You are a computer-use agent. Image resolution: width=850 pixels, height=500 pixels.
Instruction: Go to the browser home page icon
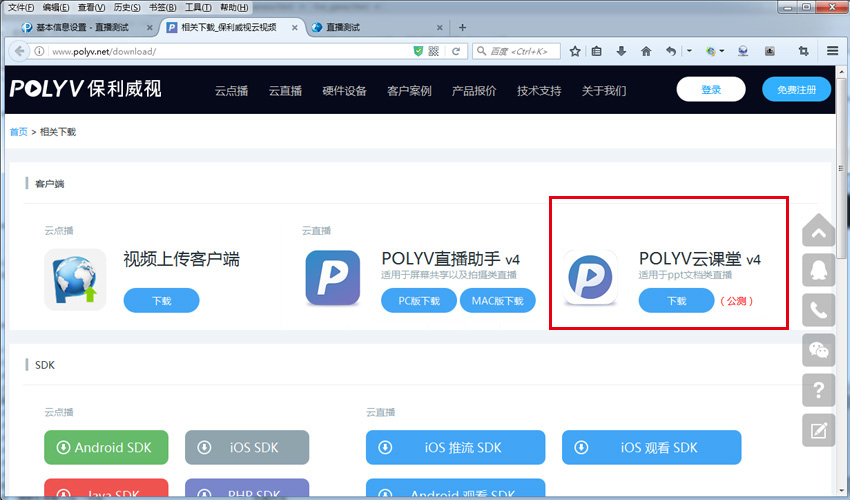(x=646, y=51)
